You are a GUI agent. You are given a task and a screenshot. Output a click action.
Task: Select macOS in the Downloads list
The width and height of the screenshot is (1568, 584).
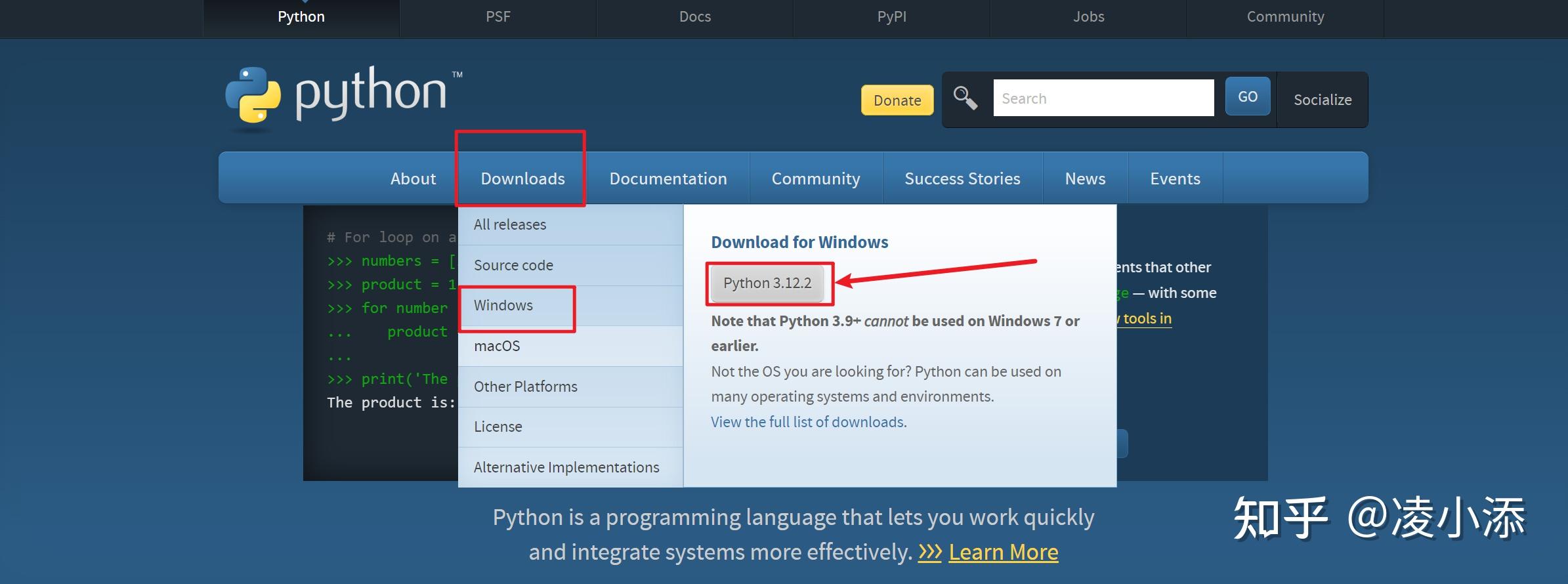(497, 346)
